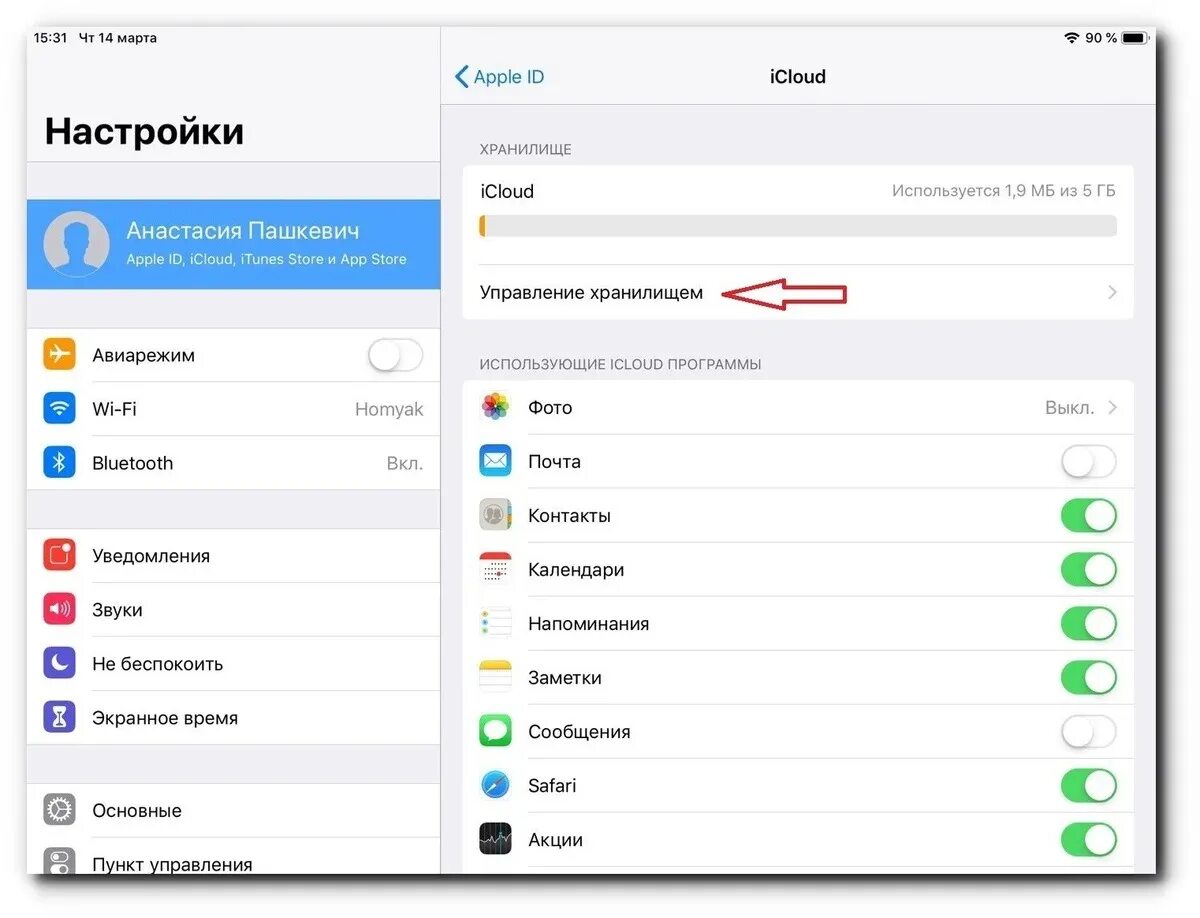Expand Фото settings via Выкл. chevron
1200x918 pixels.
coord(1112,407)
